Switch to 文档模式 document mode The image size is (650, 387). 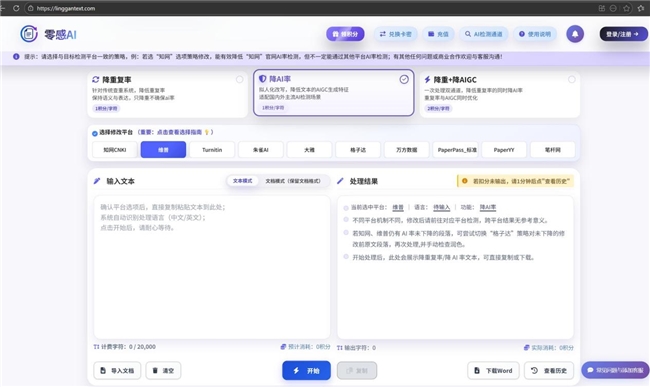(293, 181)
